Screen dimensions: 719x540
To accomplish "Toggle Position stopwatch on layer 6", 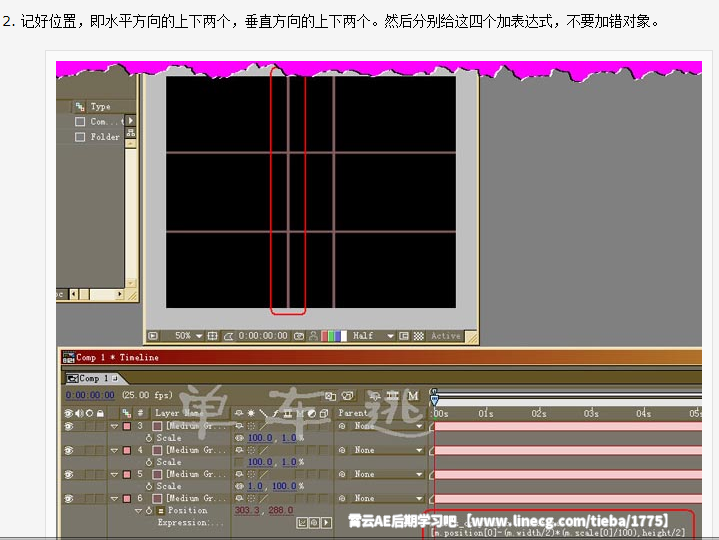I will 149,510.
